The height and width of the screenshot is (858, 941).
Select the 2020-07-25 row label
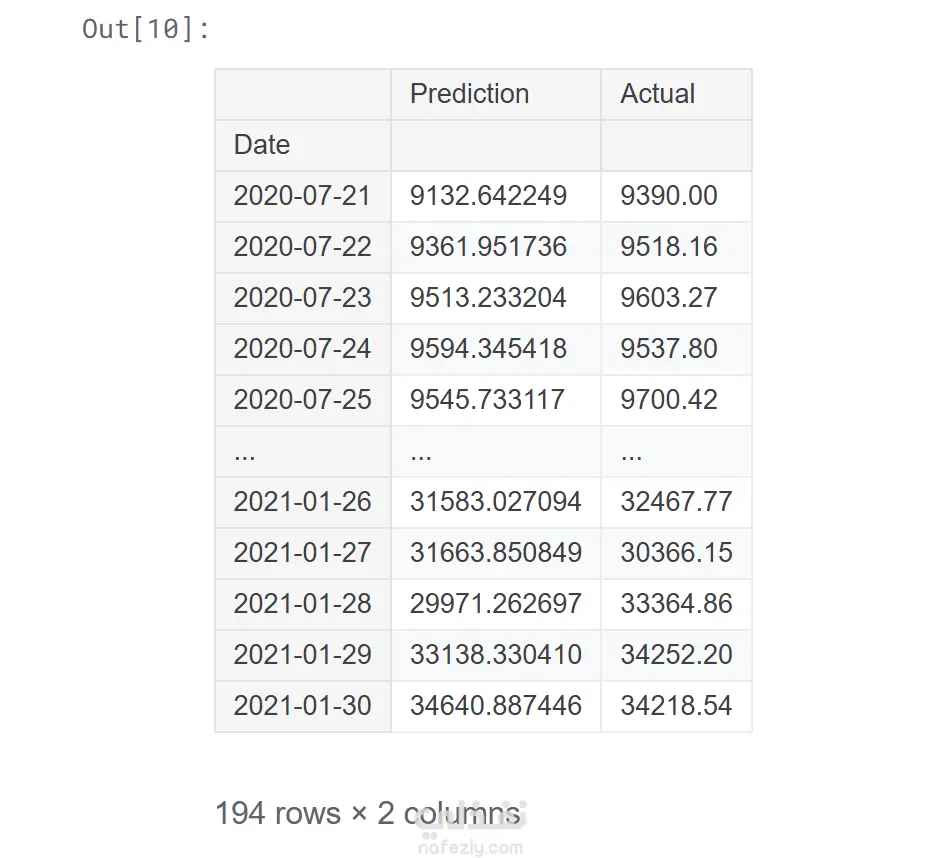point(302,400)
